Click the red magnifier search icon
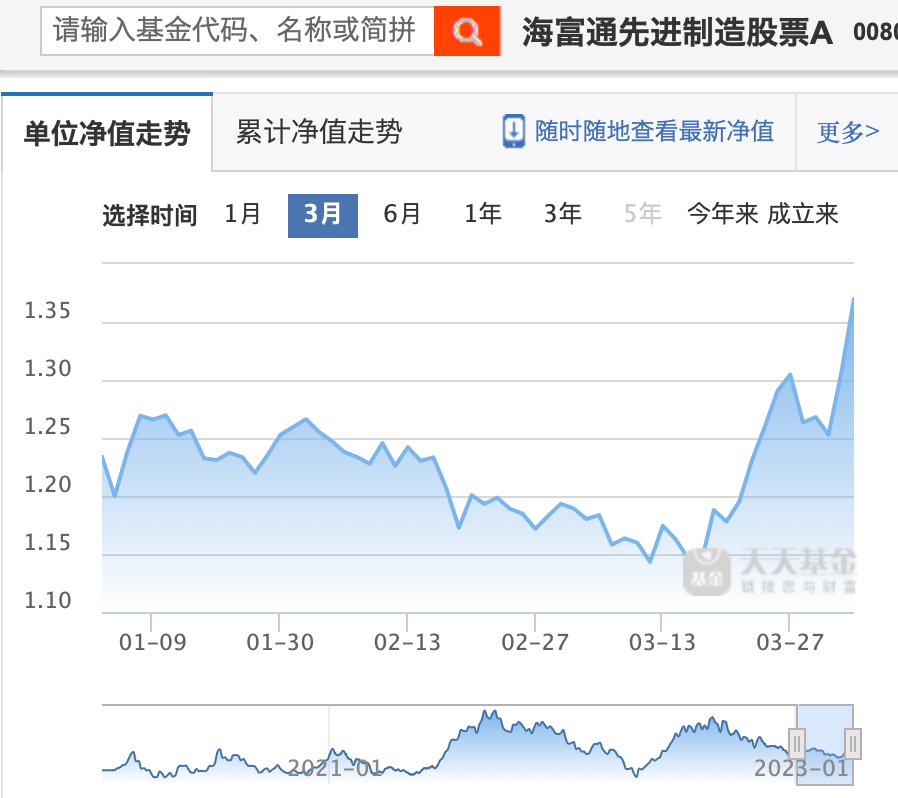Screen dimensions: 898x798 point(466,31)
